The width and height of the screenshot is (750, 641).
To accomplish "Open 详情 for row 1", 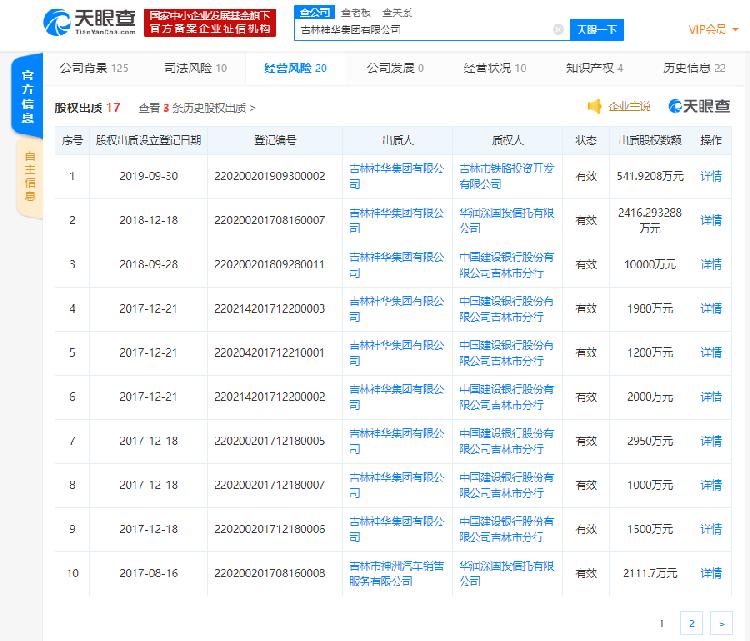I will coord(711,176).
